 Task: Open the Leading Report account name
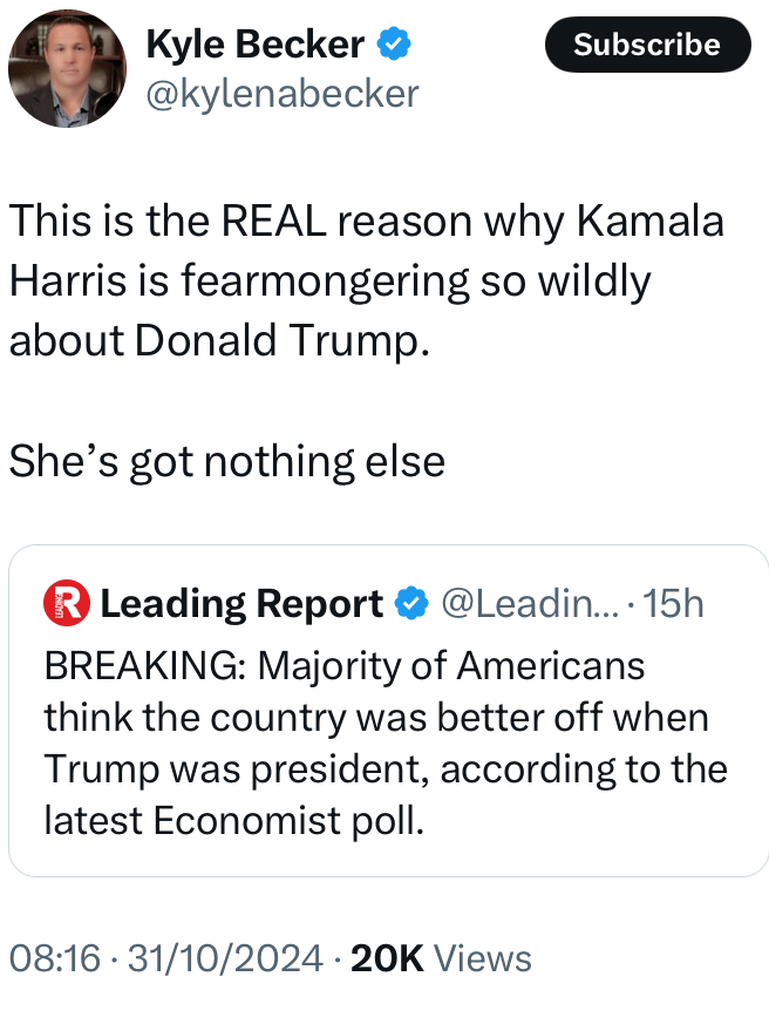click(x=242, y=604)
